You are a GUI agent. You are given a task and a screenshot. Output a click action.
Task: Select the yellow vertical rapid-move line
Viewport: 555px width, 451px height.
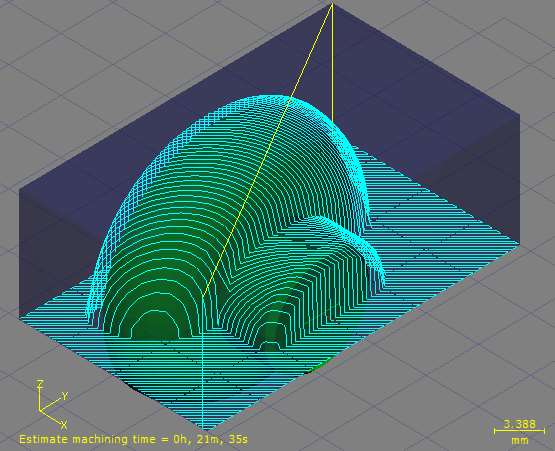pyautogui.click(x=332, y=64)
